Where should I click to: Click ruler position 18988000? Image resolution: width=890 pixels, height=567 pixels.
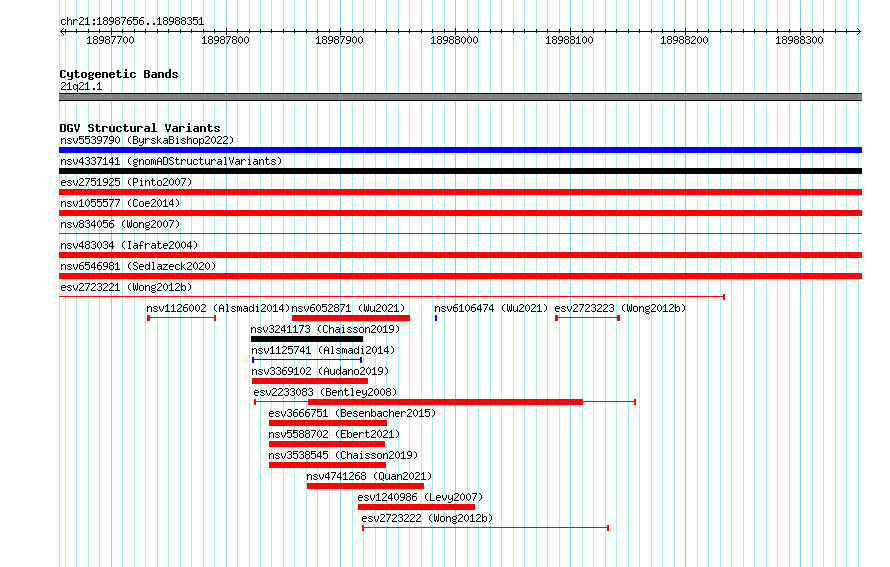[454, 40]
